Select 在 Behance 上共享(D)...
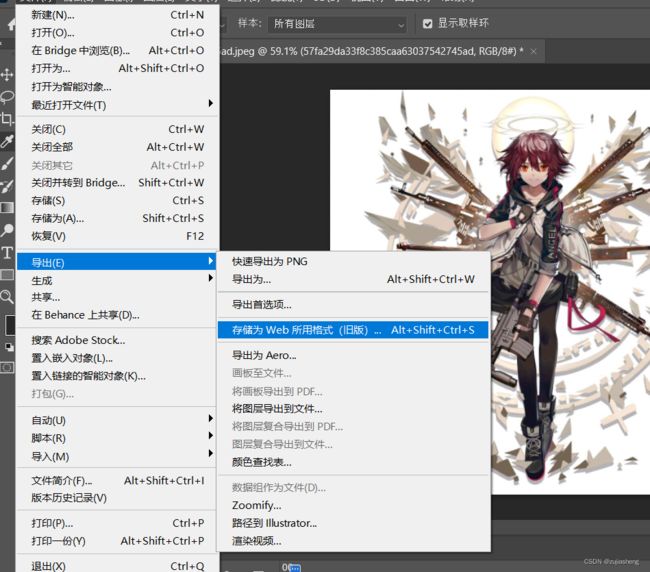This screenshot has height=572, width=650. [x=117, y=315]
